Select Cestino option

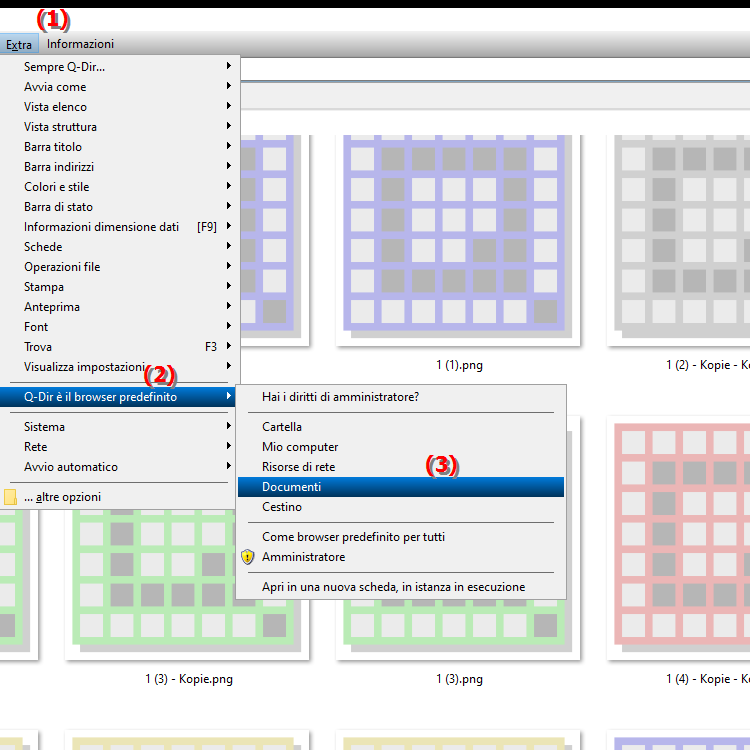(401, 507)
